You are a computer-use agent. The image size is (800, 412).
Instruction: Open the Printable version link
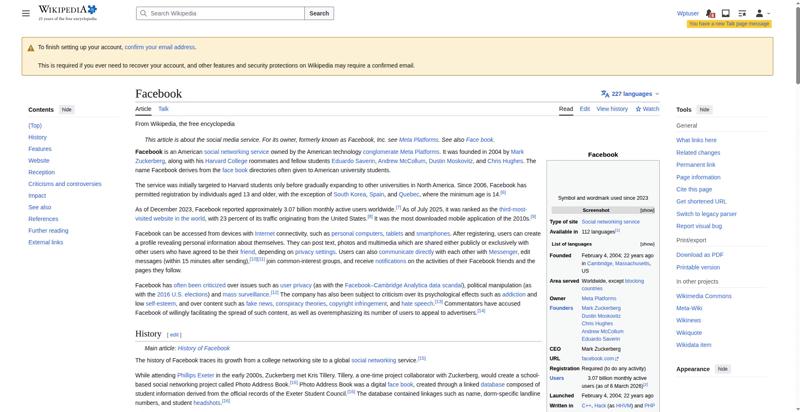[698, 267]
